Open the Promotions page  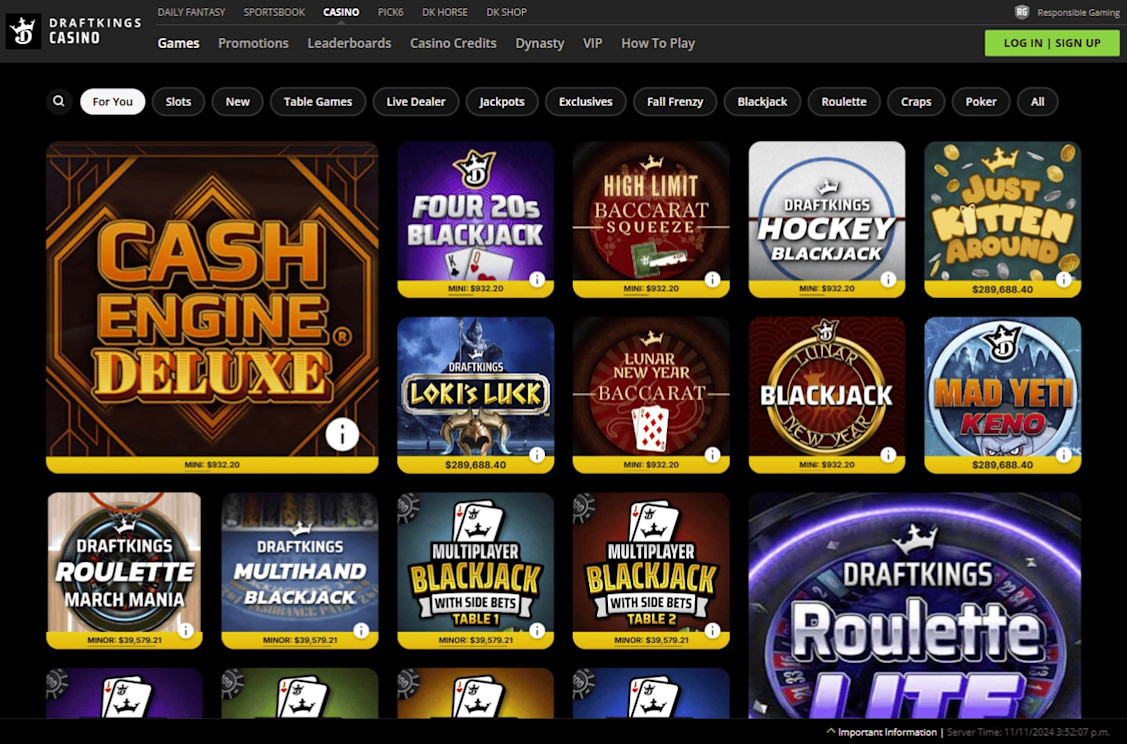253,43
